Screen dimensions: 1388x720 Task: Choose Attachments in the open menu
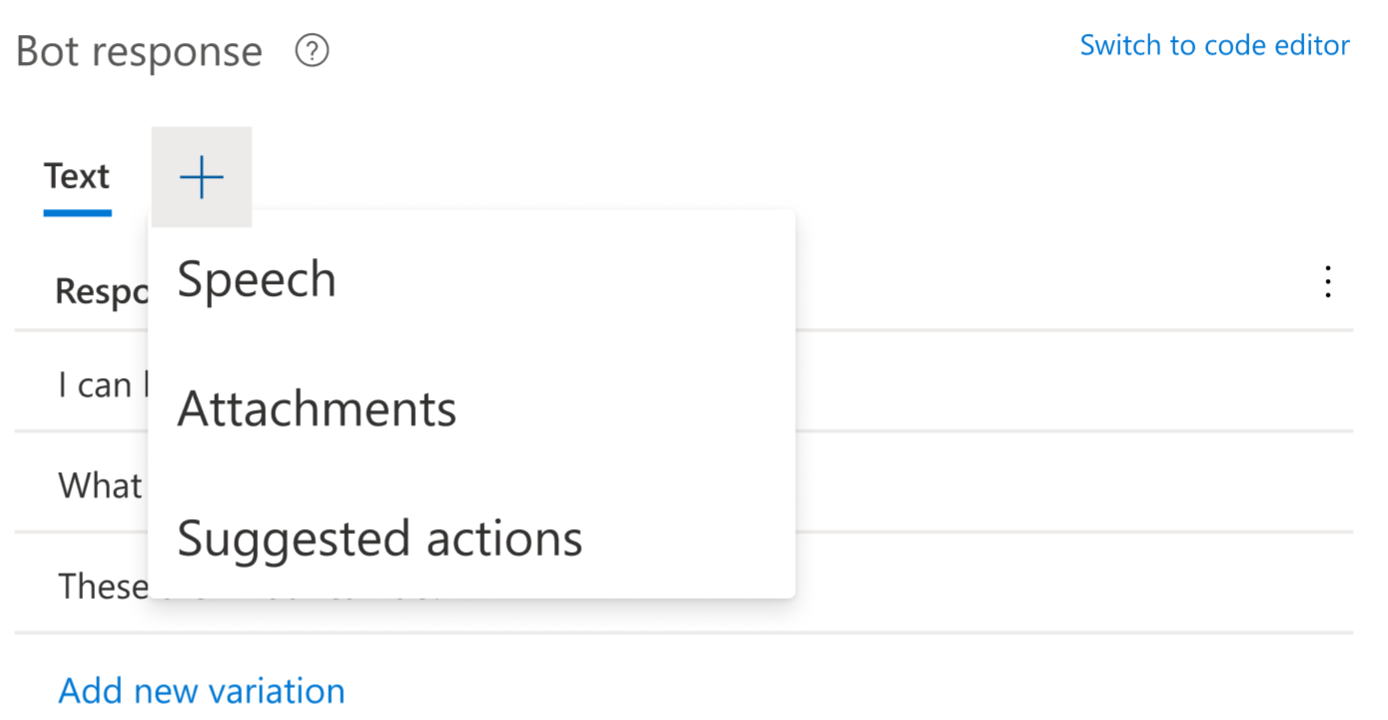[316, 408]
